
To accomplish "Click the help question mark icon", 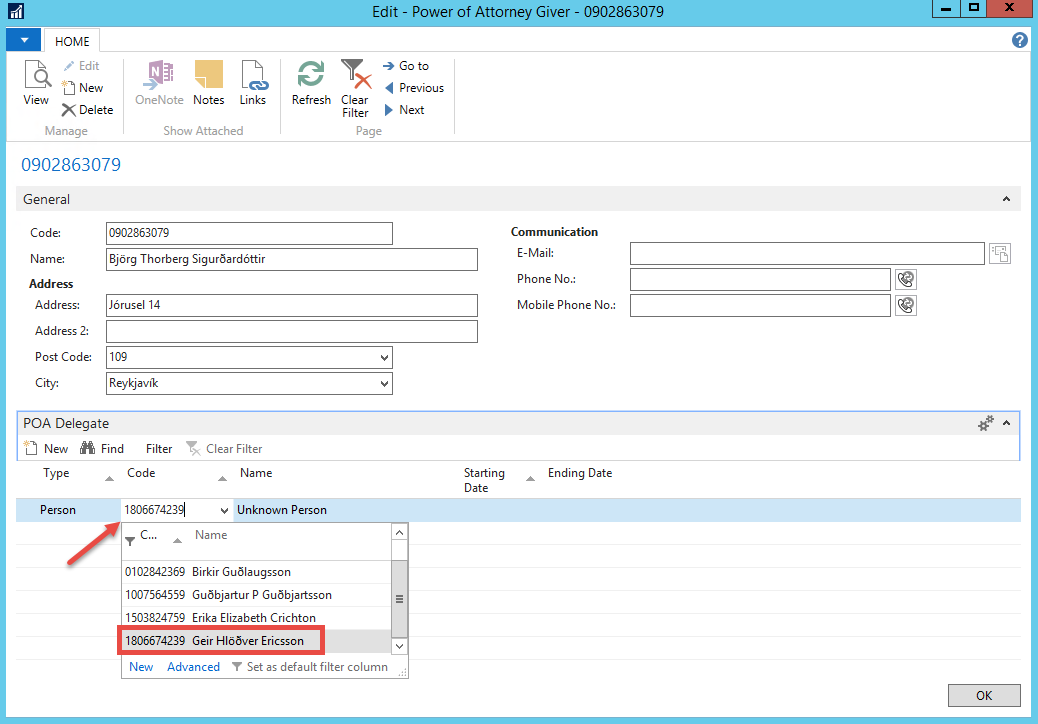I will tap(1019, 41).
